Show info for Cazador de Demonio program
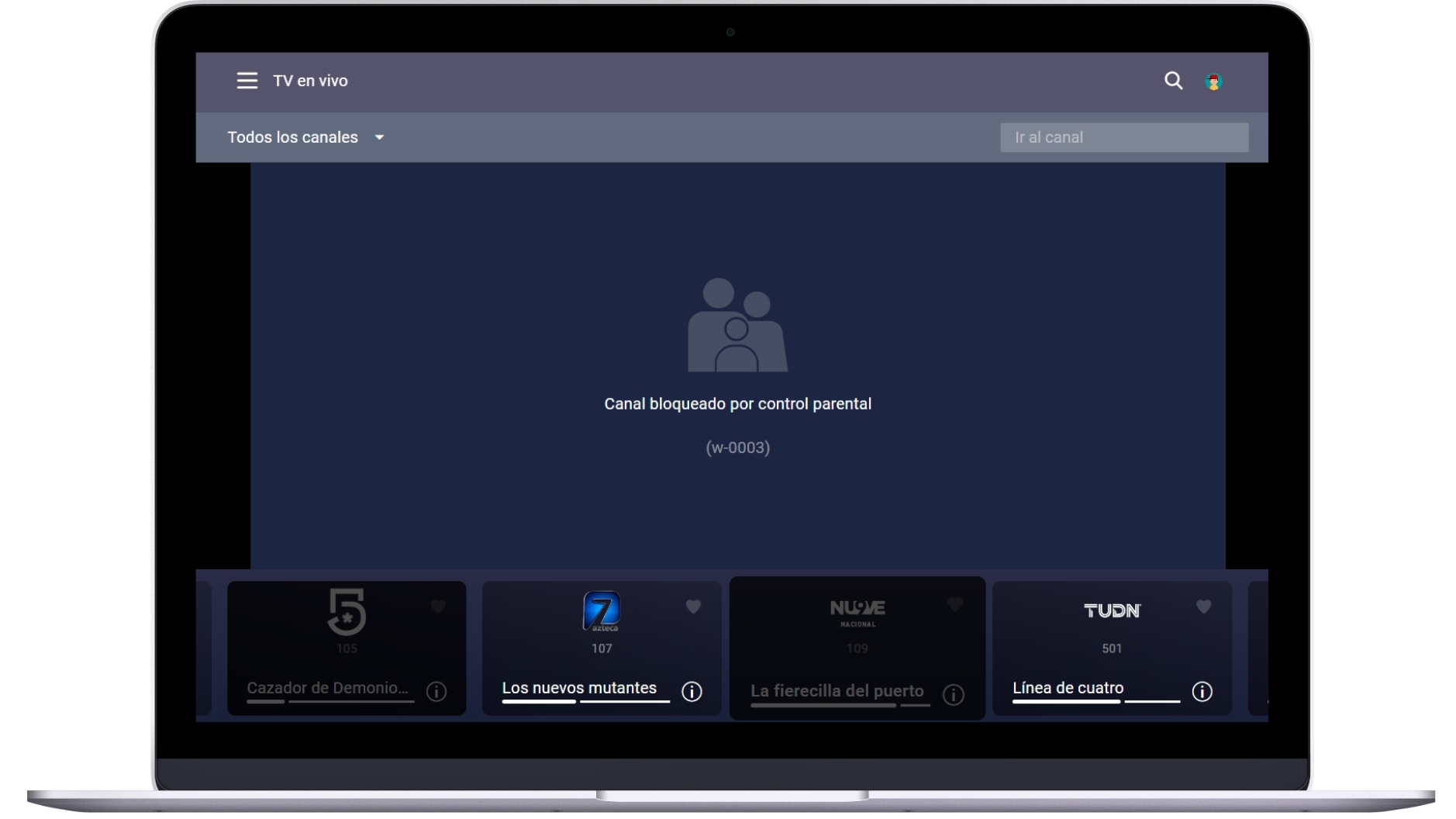Viewport: 1456px width, 819px height. (x=436, y=691)
